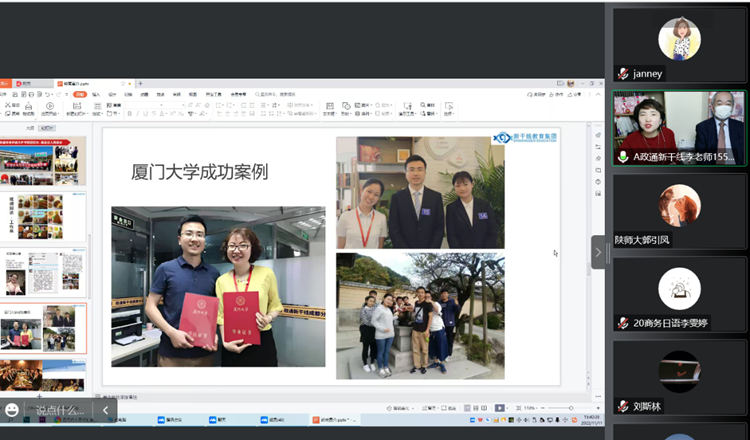Toggle muted mic icon beside janney
The width and height of the screenshot is (750, 440).
pyautogui.click(x=623, y=74)
